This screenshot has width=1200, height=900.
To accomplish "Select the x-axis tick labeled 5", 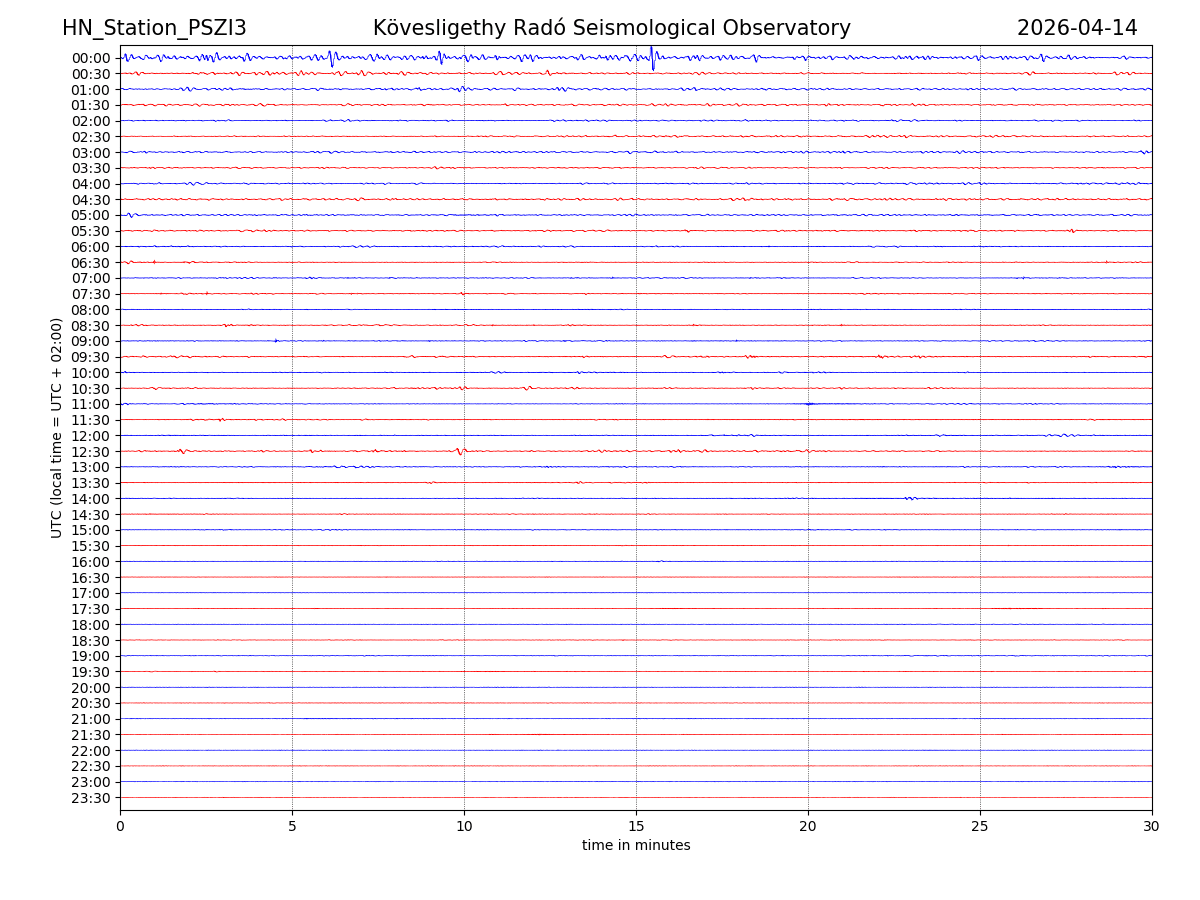I will tap(292, 827).
